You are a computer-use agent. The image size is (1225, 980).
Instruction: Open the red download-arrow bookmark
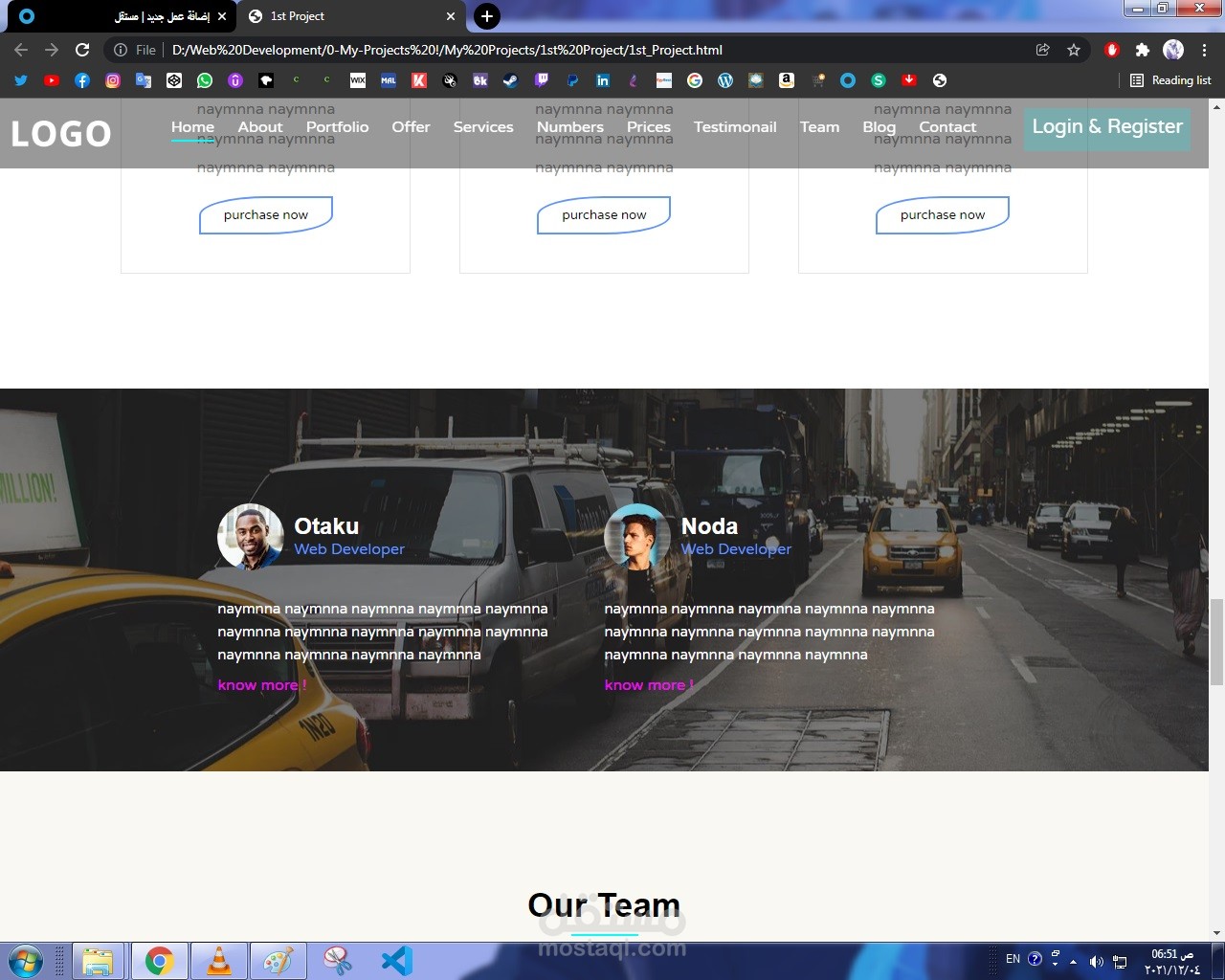point(909,80)
